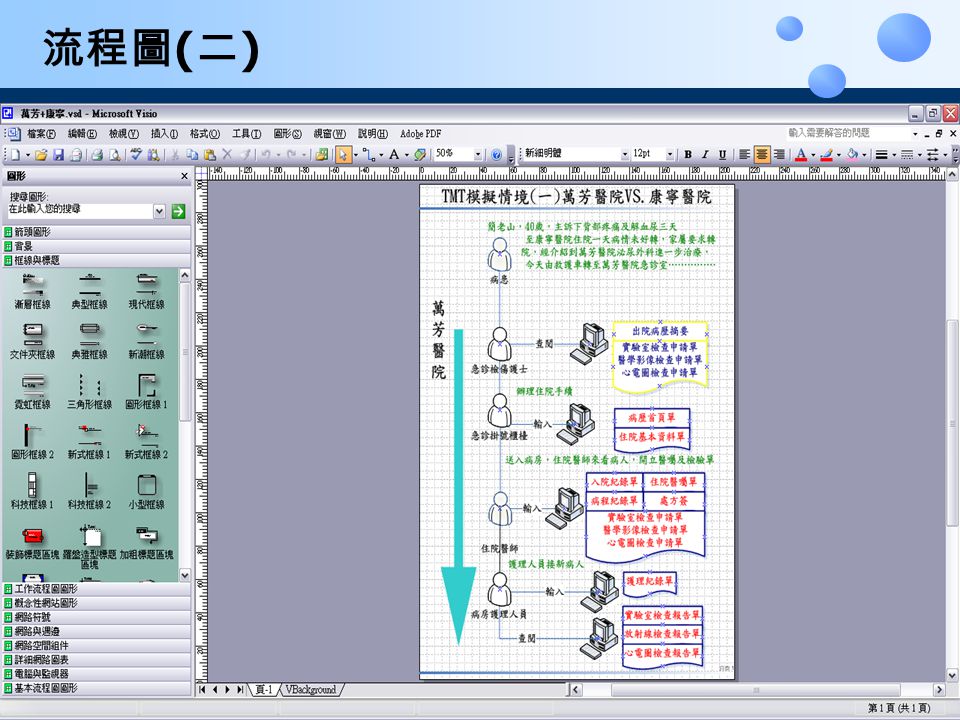The height and width of the screenshot is (720, 960).
Task: Toggle Align Center
Action: (x=762, y=155)
